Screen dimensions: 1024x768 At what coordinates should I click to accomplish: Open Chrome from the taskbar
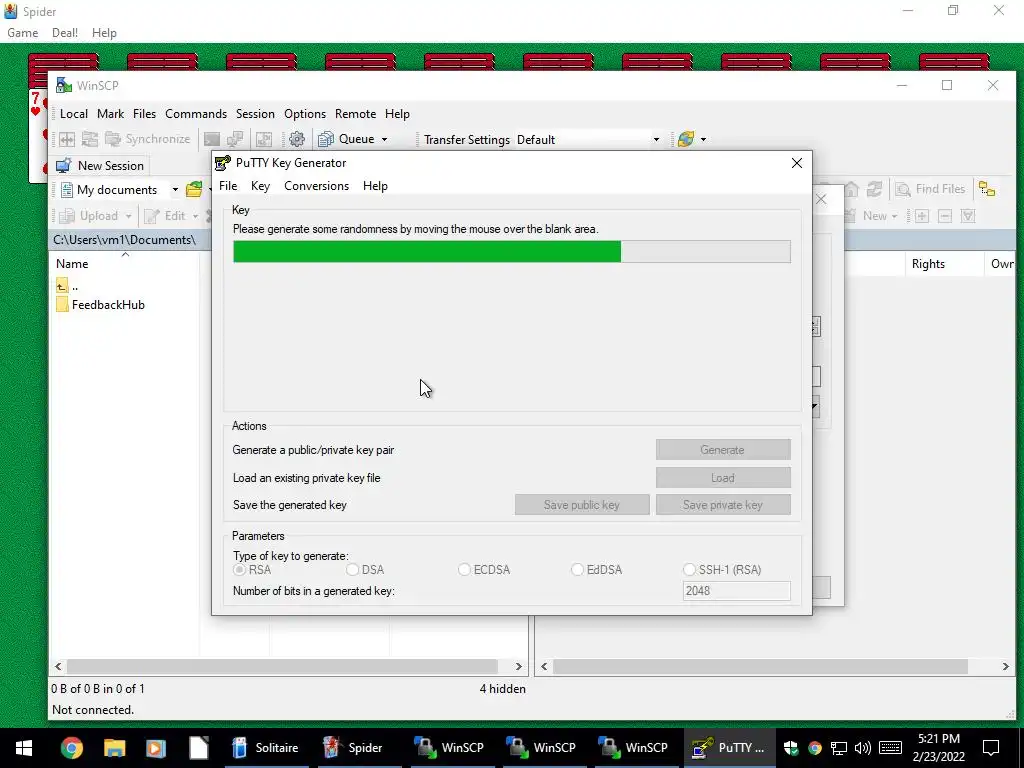point(72,748)
